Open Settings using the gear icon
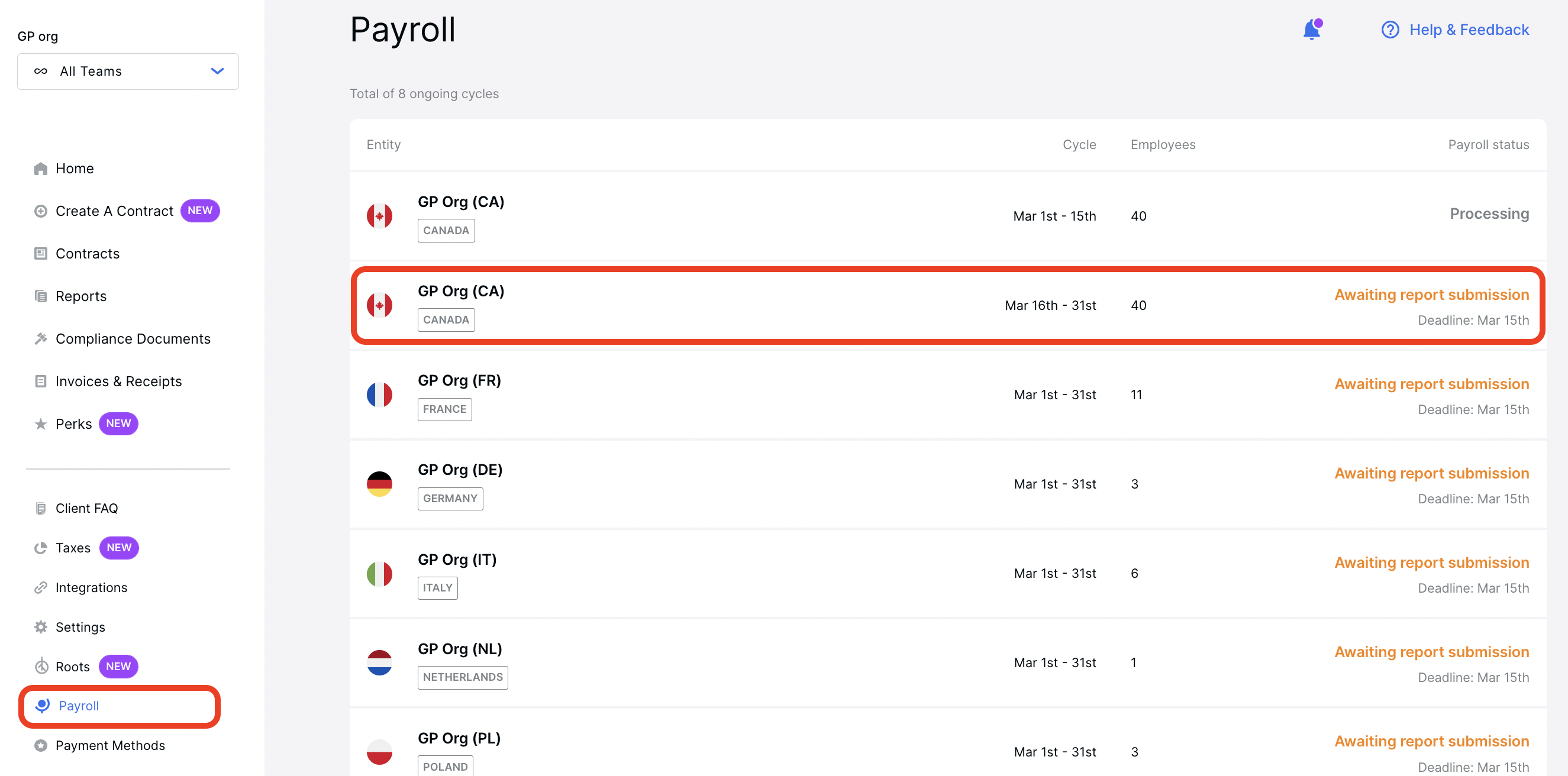Image resolution: width=1568 pixels, height=776 pixels. tap(40, 626)
